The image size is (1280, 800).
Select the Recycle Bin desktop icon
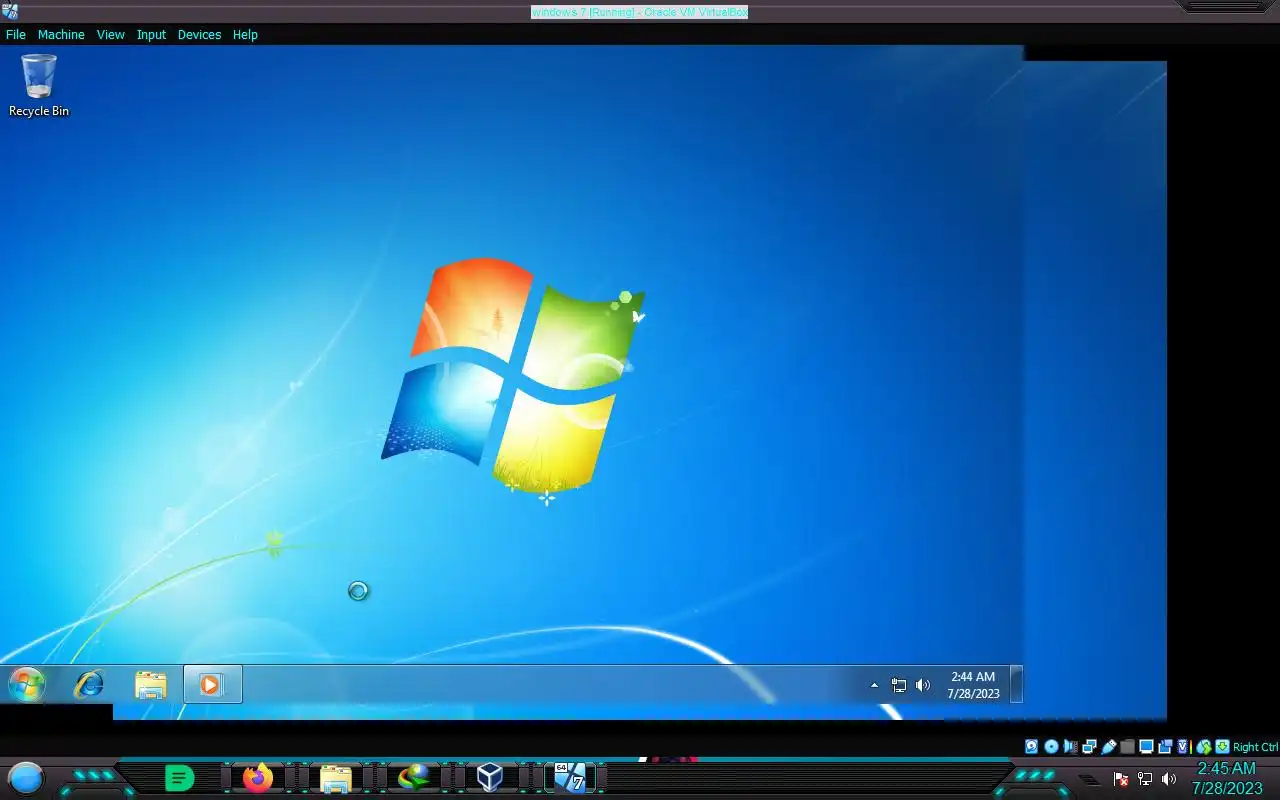coord(39,86)
